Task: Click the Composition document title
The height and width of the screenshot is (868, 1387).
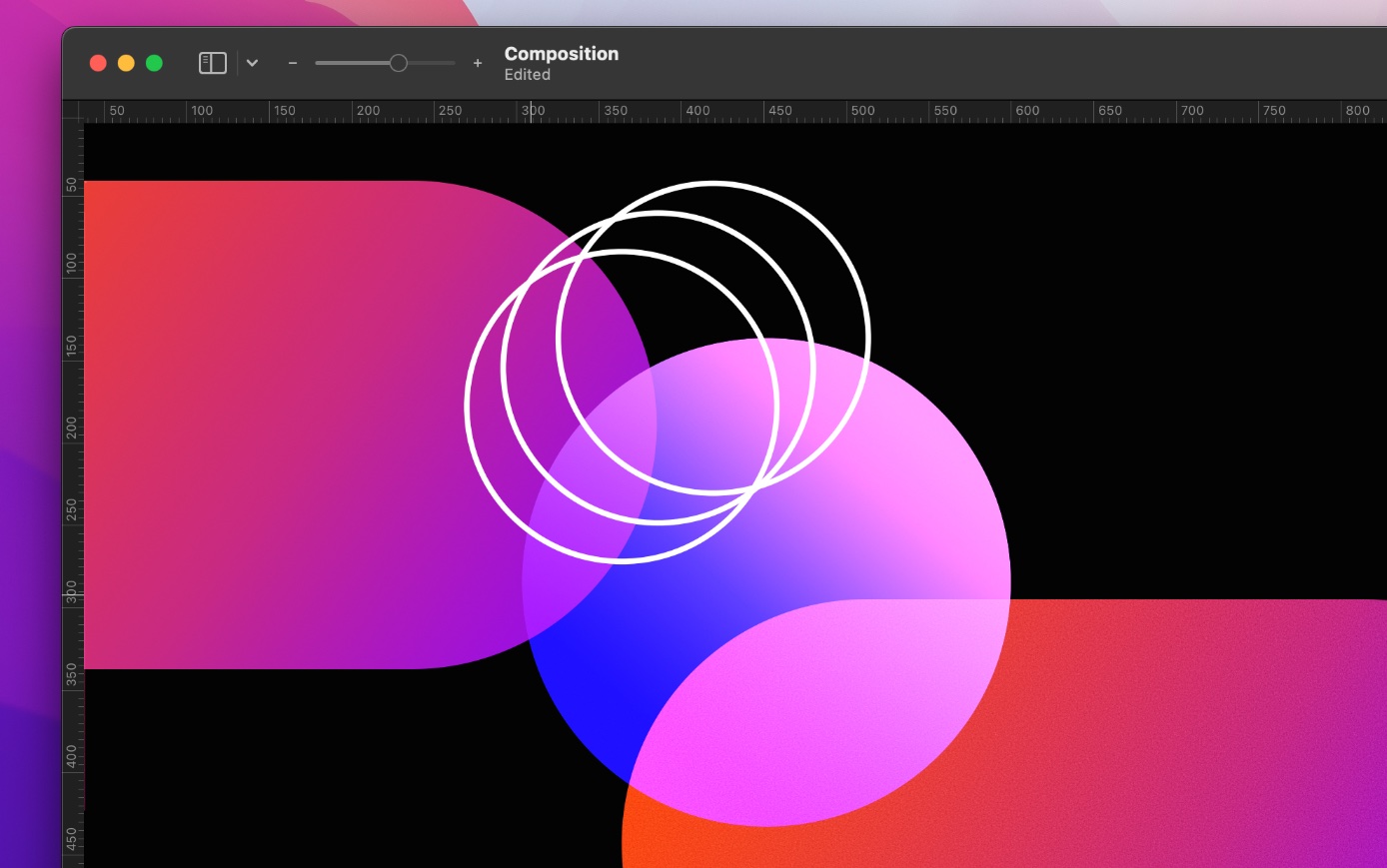Action: coord(562,54)
